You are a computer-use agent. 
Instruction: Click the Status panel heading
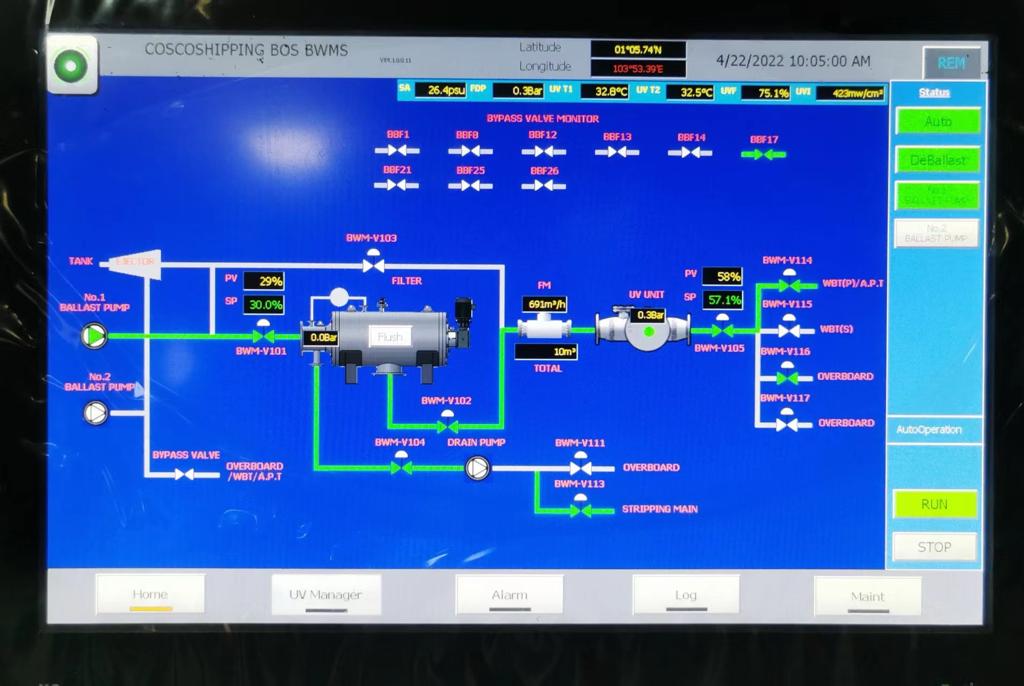[934, 92]
